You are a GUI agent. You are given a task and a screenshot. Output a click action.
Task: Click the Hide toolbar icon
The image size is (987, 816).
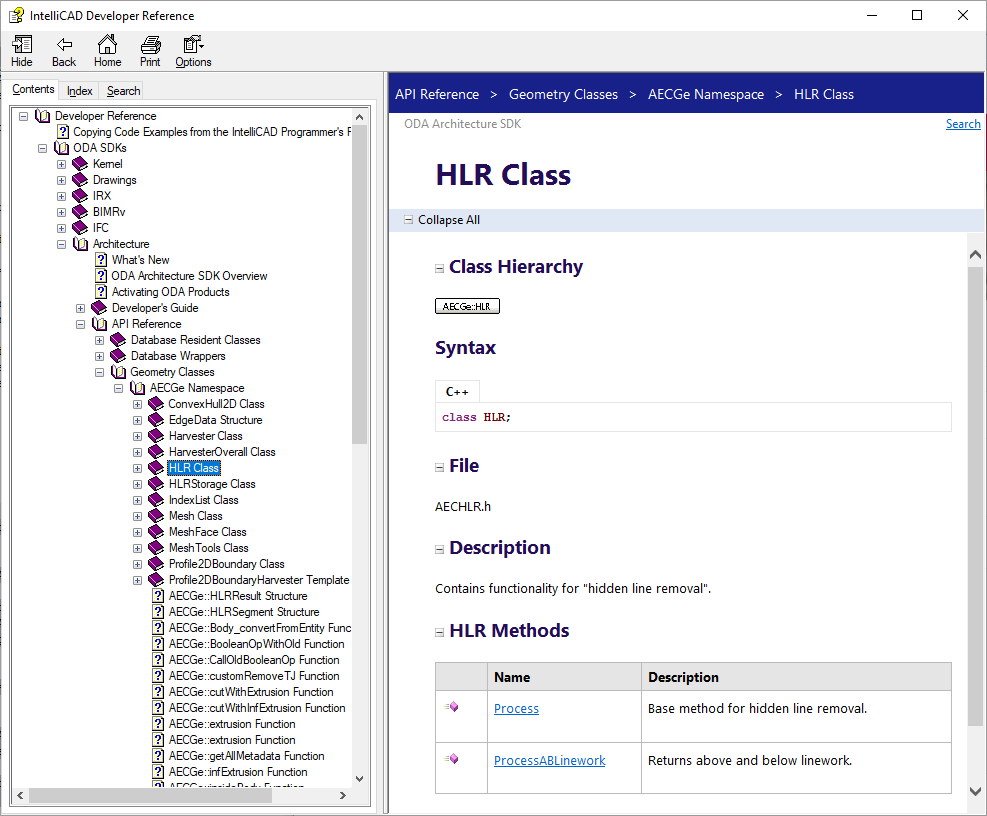22,45
